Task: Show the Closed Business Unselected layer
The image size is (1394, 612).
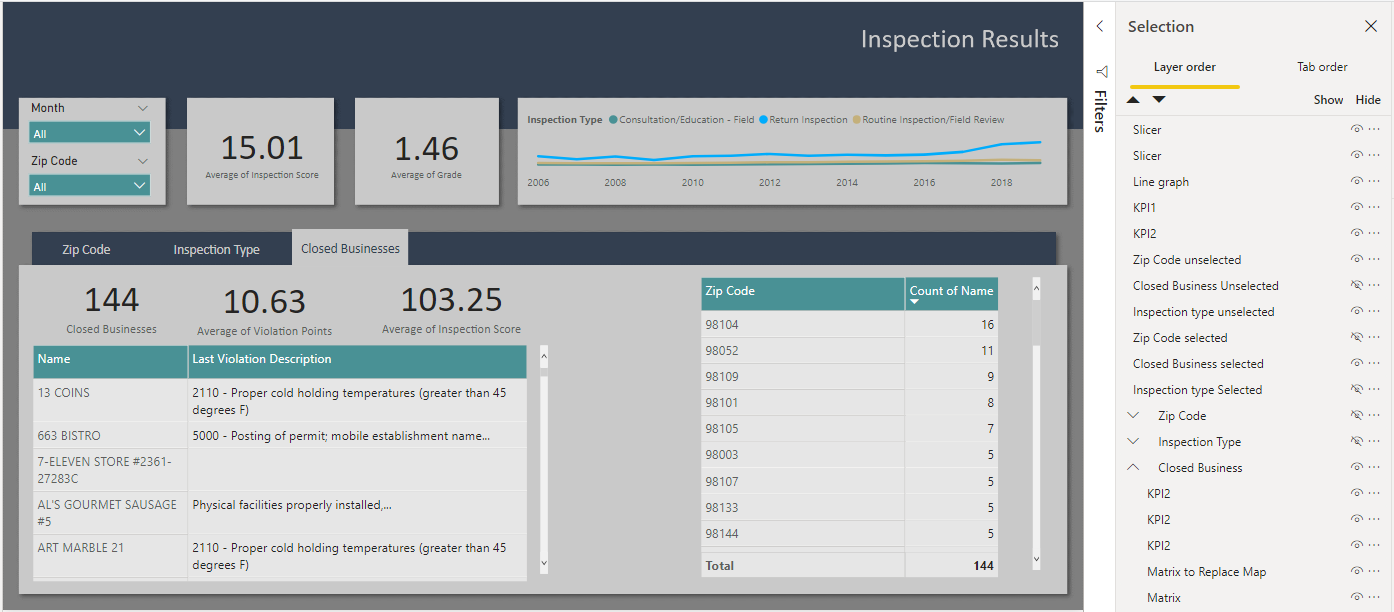Action: coord(1355,285)
